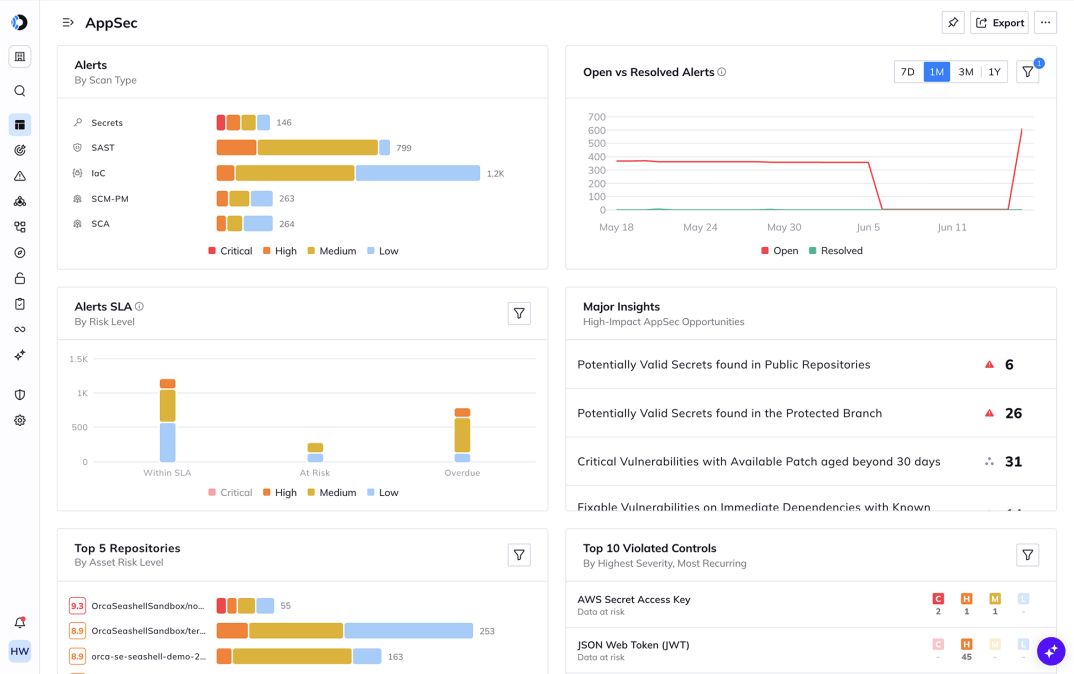Image resolution: width=1074 pixels, height=674 pixels.
Task: Toggle Medium legend in Alerts SLA chart
Action: pos(332,492)
